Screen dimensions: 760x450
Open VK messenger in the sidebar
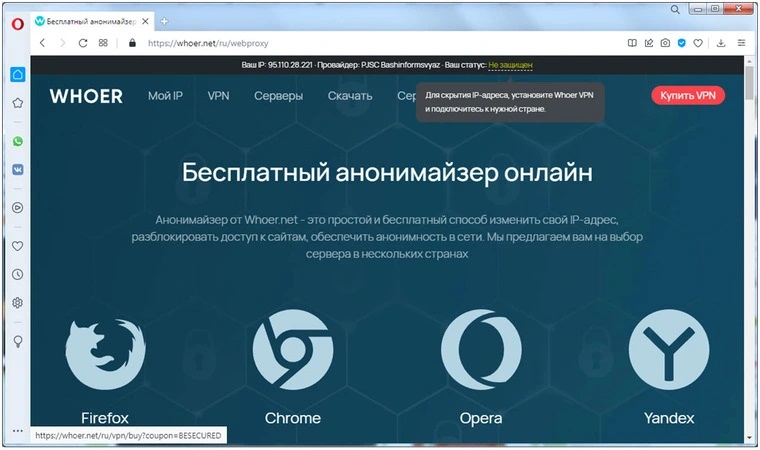(x=17, y=170)
